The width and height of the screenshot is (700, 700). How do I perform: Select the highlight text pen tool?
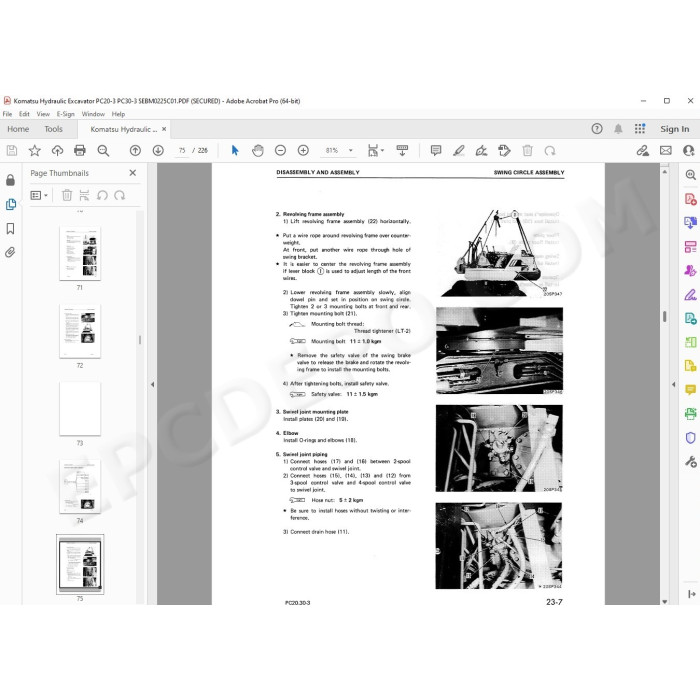(x=458, y=151)
